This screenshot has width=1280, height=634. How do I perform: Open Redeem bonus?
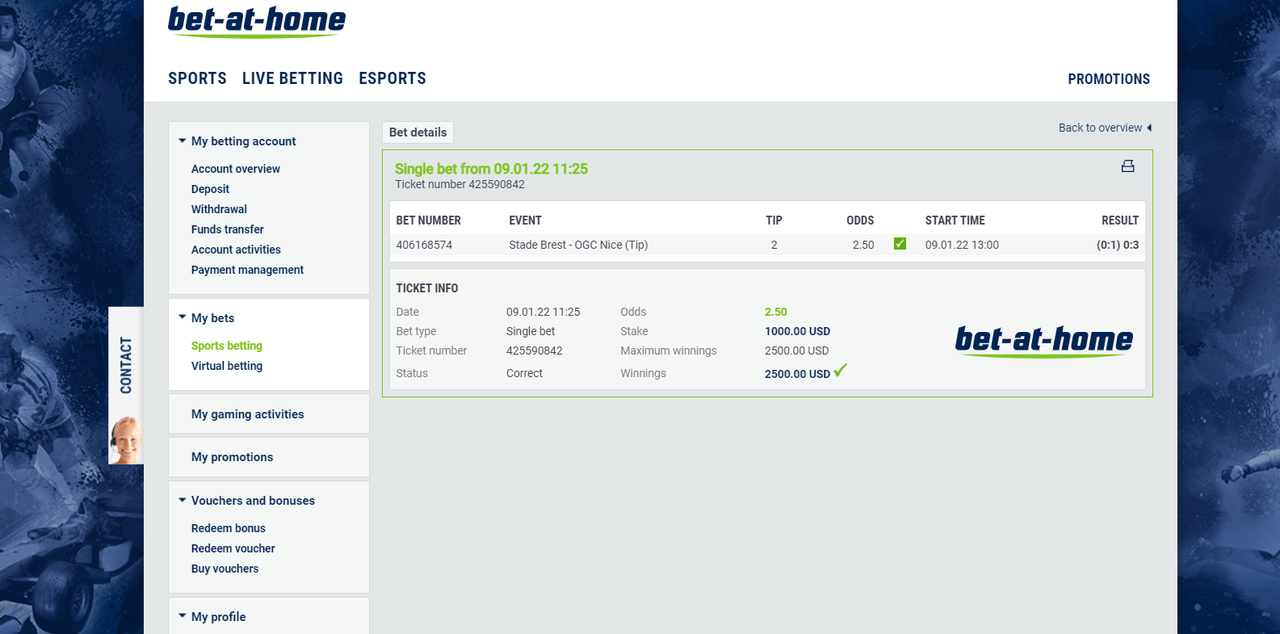click(228, 528)
